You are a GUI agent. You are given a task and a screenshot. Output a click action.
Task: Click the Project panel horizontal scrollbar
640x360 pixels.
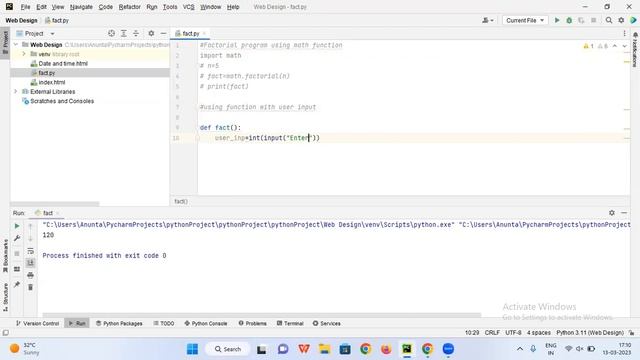55,203
